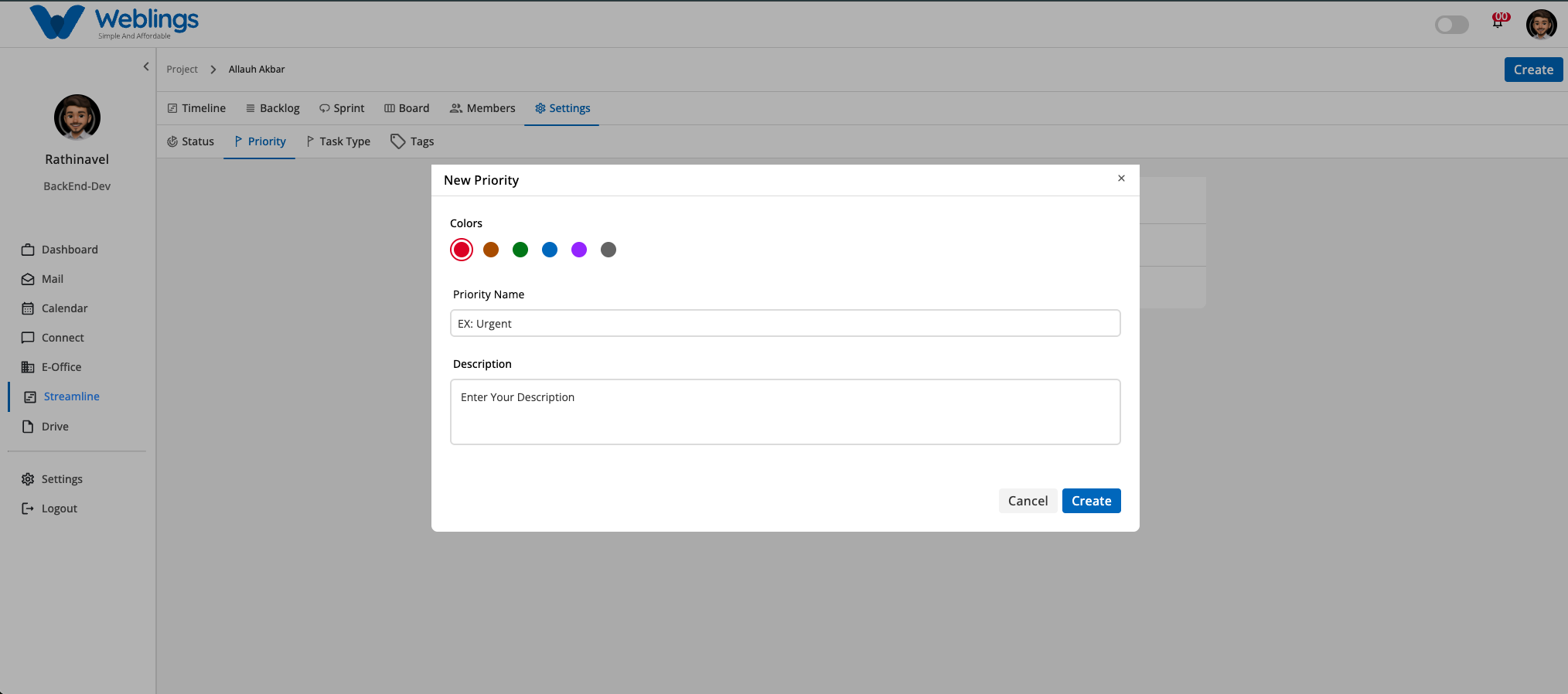This screenshot has height=694, width=1568.
Task: Switch to the Backlog tab
Action: pyautogui.click(x=272, y=108)
